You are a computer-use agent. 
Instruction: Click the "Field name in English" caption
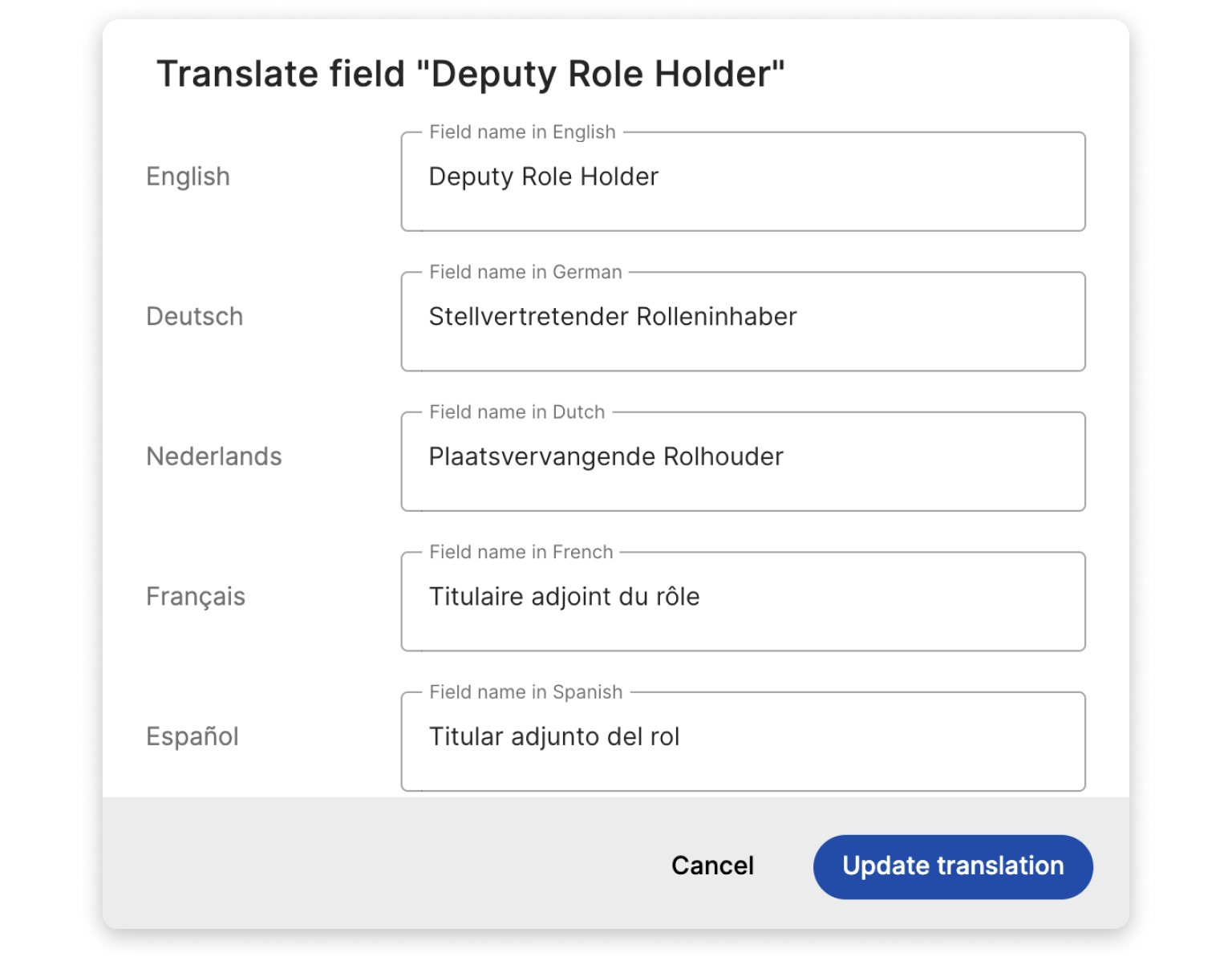point(522,132)
